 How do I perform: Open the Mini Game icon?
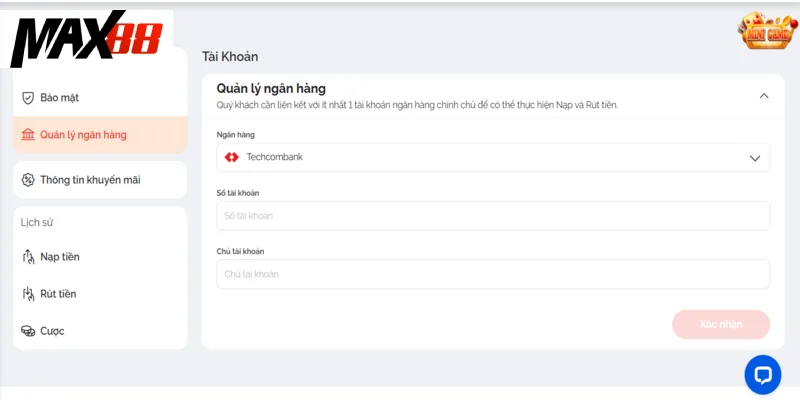tap(767, 31)
